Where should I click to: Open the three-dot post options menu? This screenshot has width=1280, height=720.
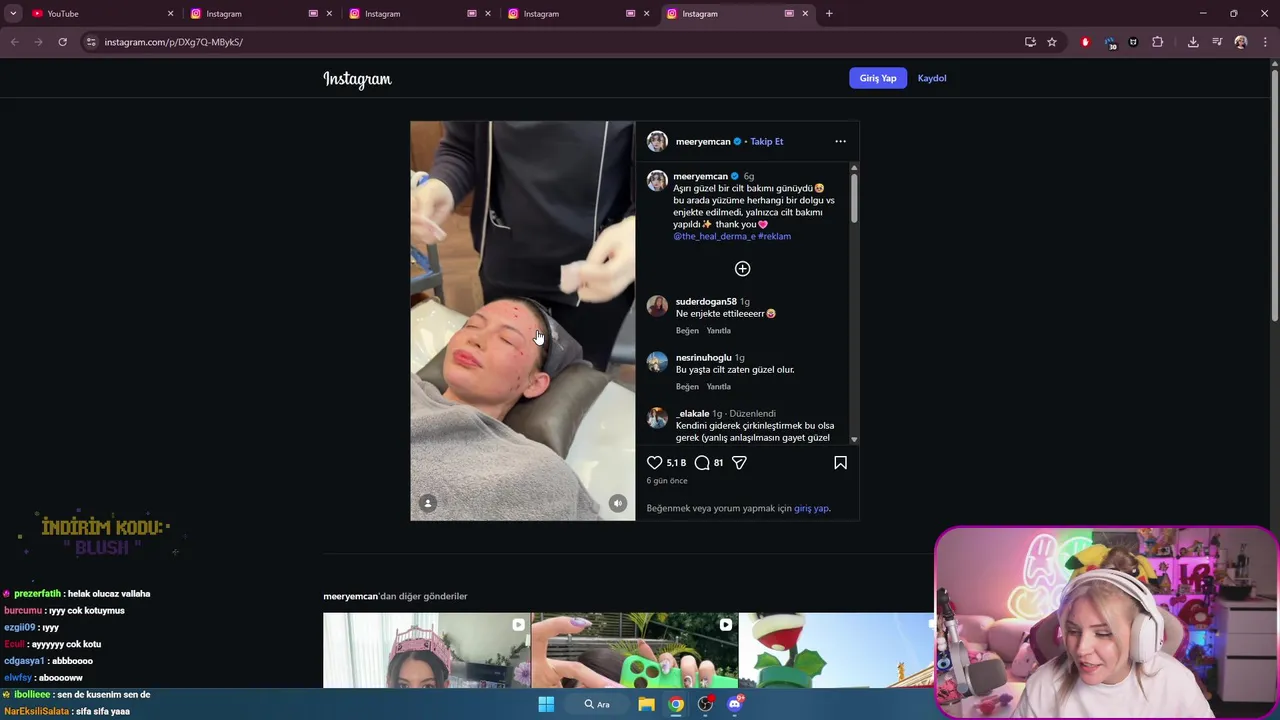840,141
